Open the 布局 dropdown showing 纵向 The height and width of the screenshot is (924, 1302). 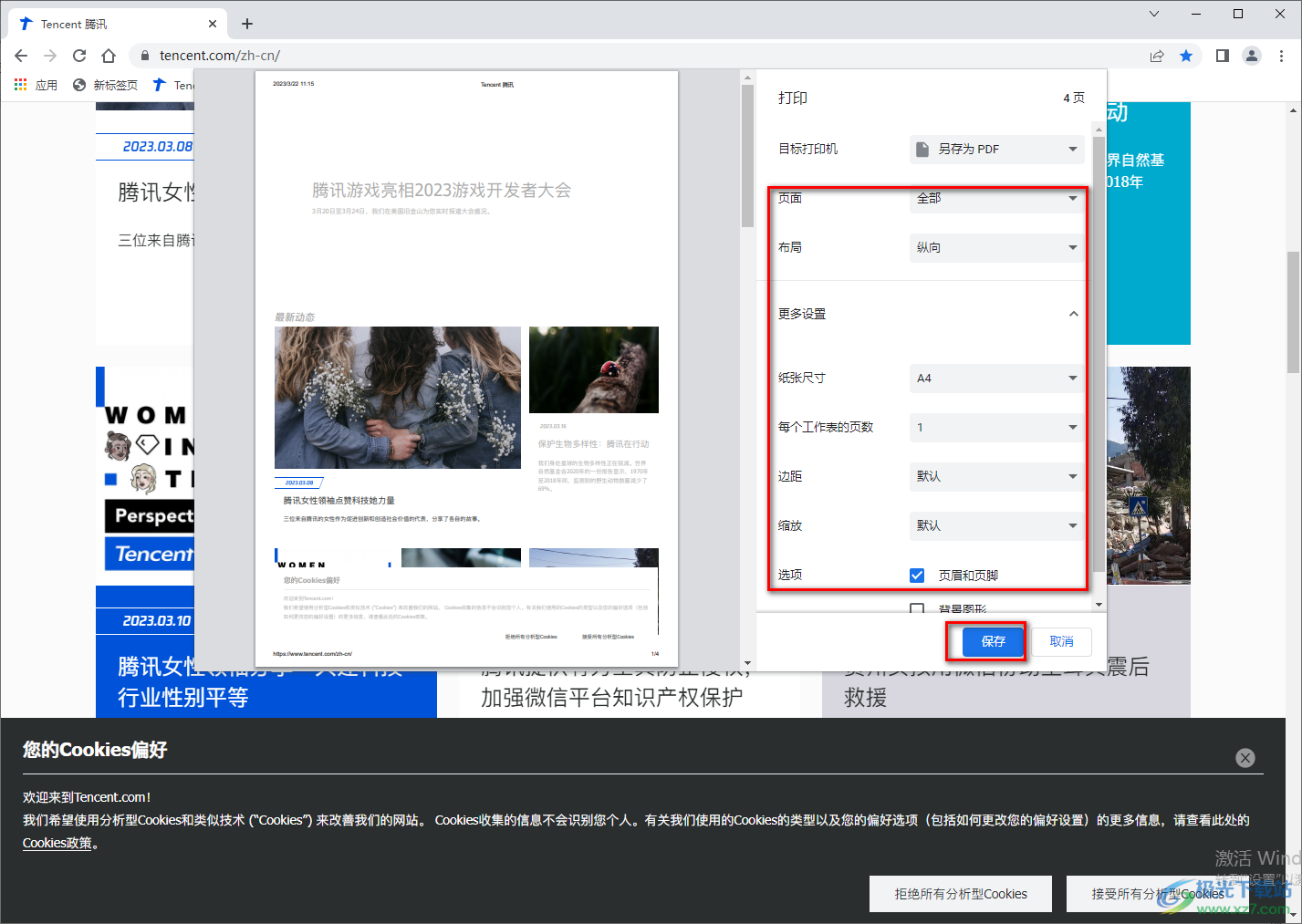tap(996, 247)
